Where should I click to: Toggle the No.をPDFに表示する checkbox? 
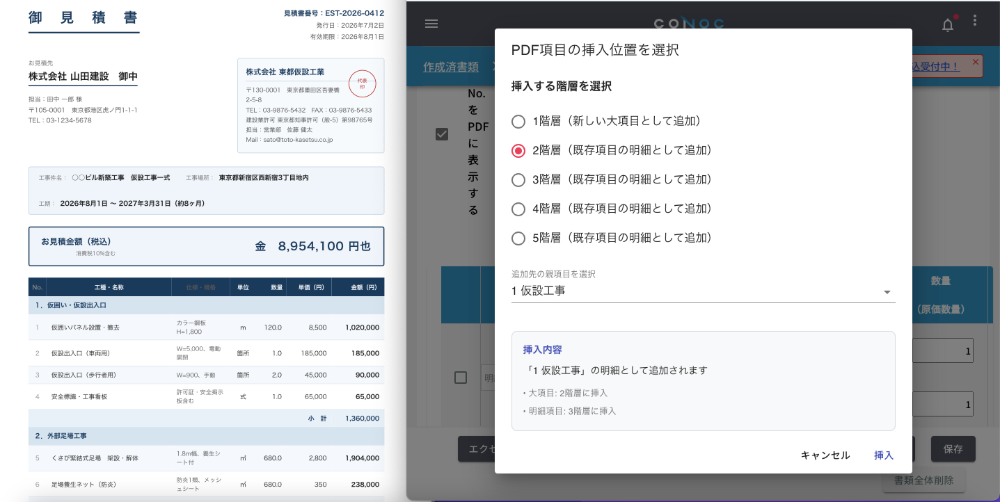click(x=441, y=135)
